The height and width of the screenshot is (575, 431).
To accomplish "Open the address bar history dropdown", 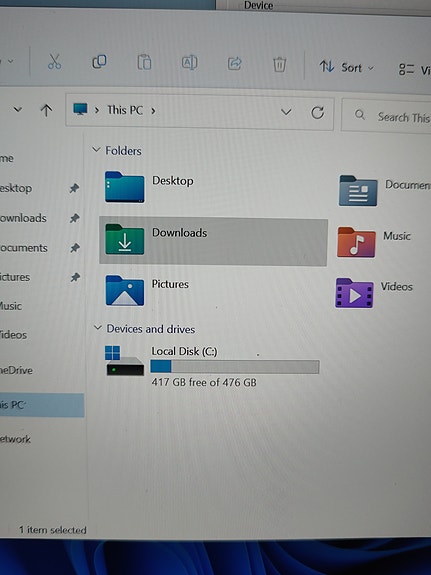I will (286, 111).
